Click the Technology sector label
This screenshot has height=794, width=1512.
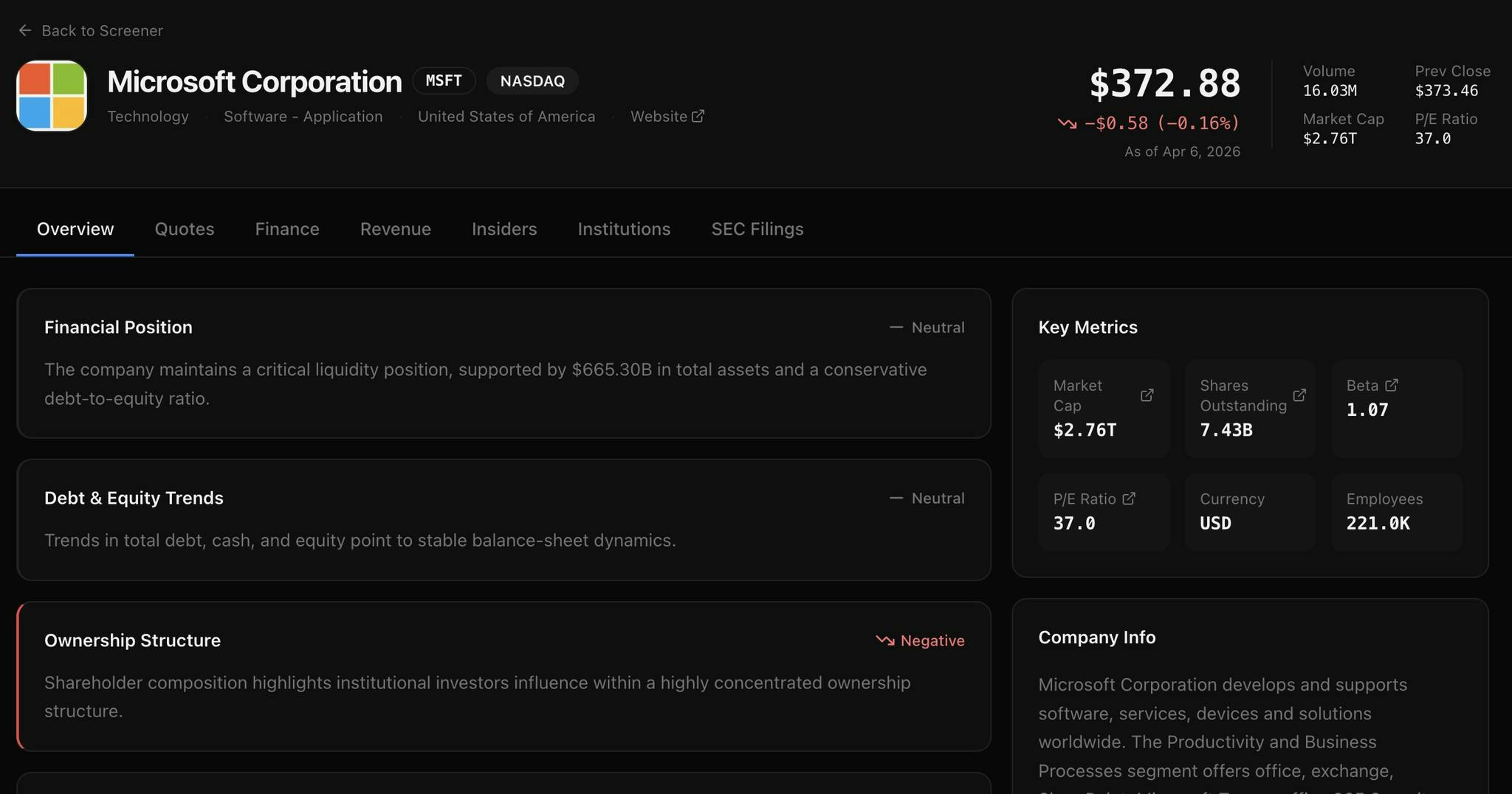click(x=148, y=116)
